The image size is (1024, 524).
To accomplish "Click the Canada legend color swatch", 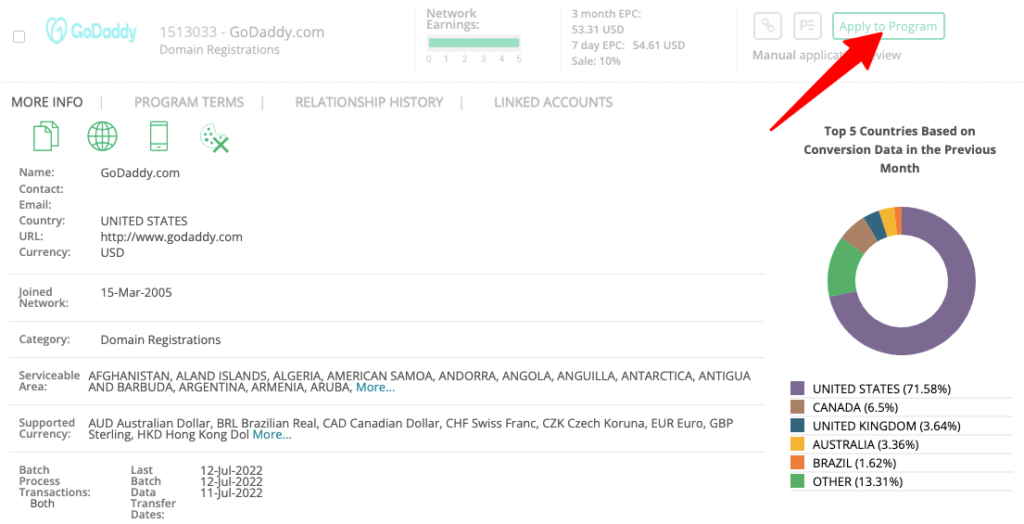I will tap(797, 407).
